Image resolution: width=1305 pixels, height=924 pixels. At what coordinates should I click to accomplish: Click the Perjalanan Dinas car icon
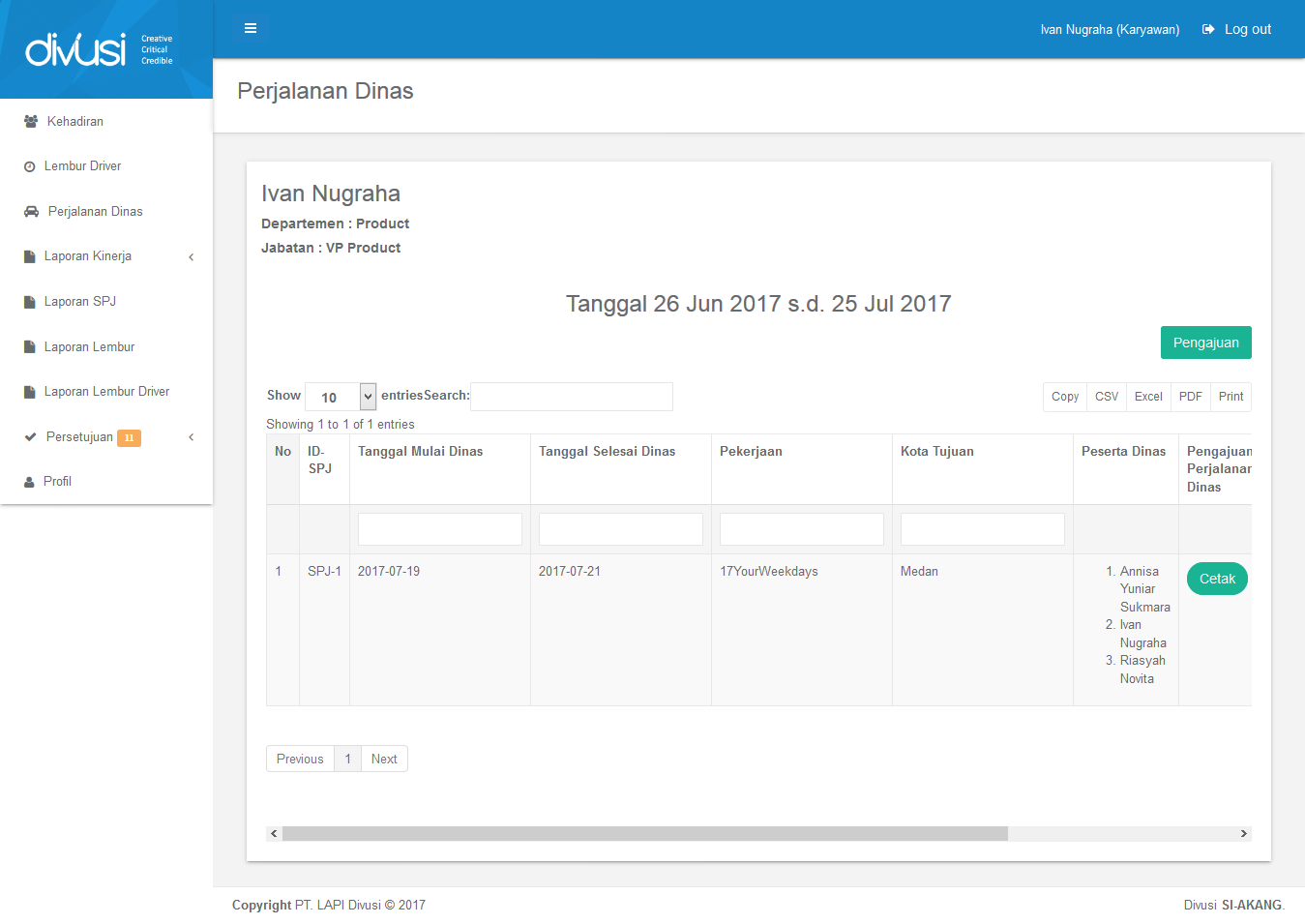point(32,212)
